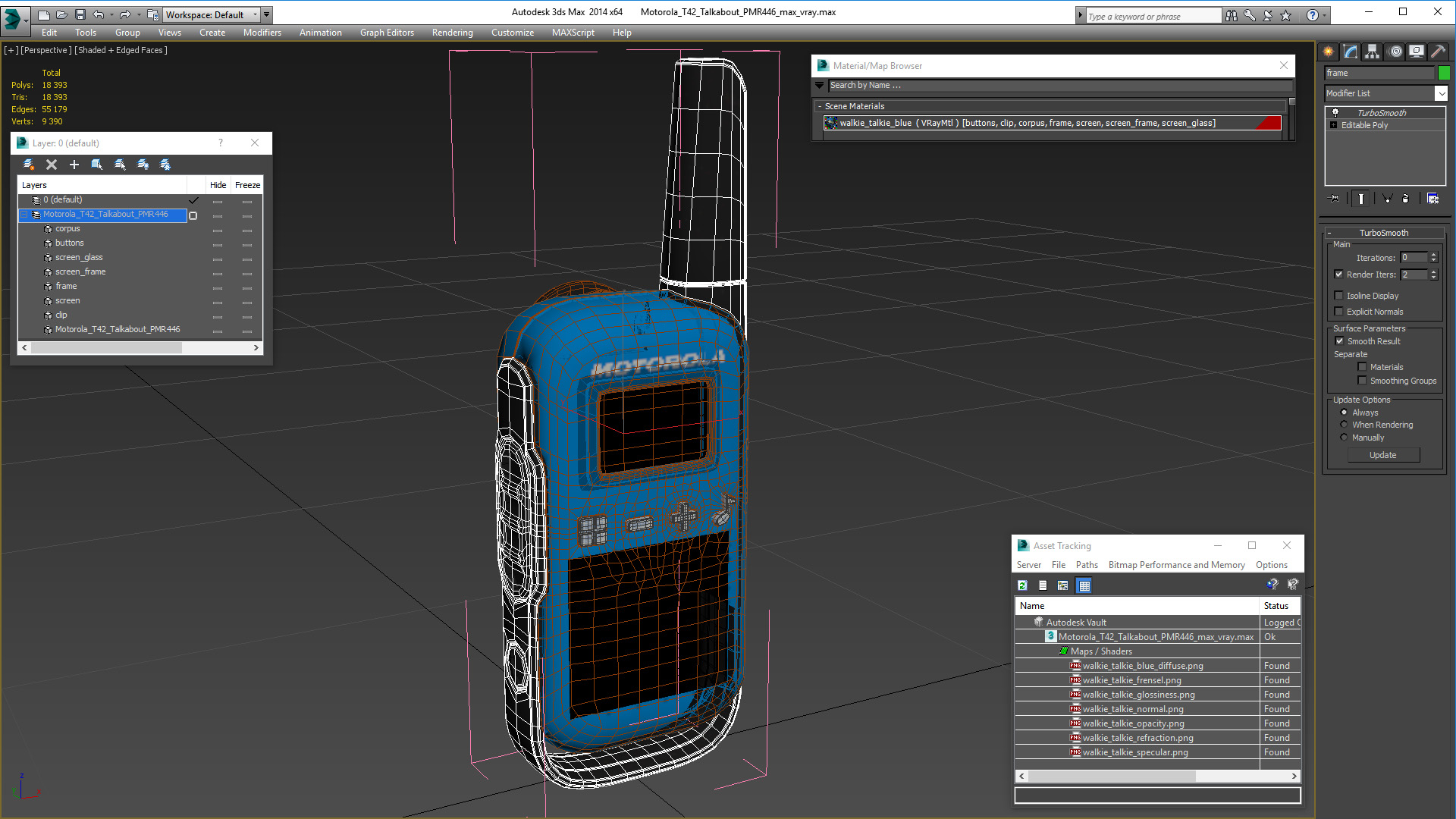Save the scene with the floppy icon
Screen dimensions: 1456x819
point(80,14)
